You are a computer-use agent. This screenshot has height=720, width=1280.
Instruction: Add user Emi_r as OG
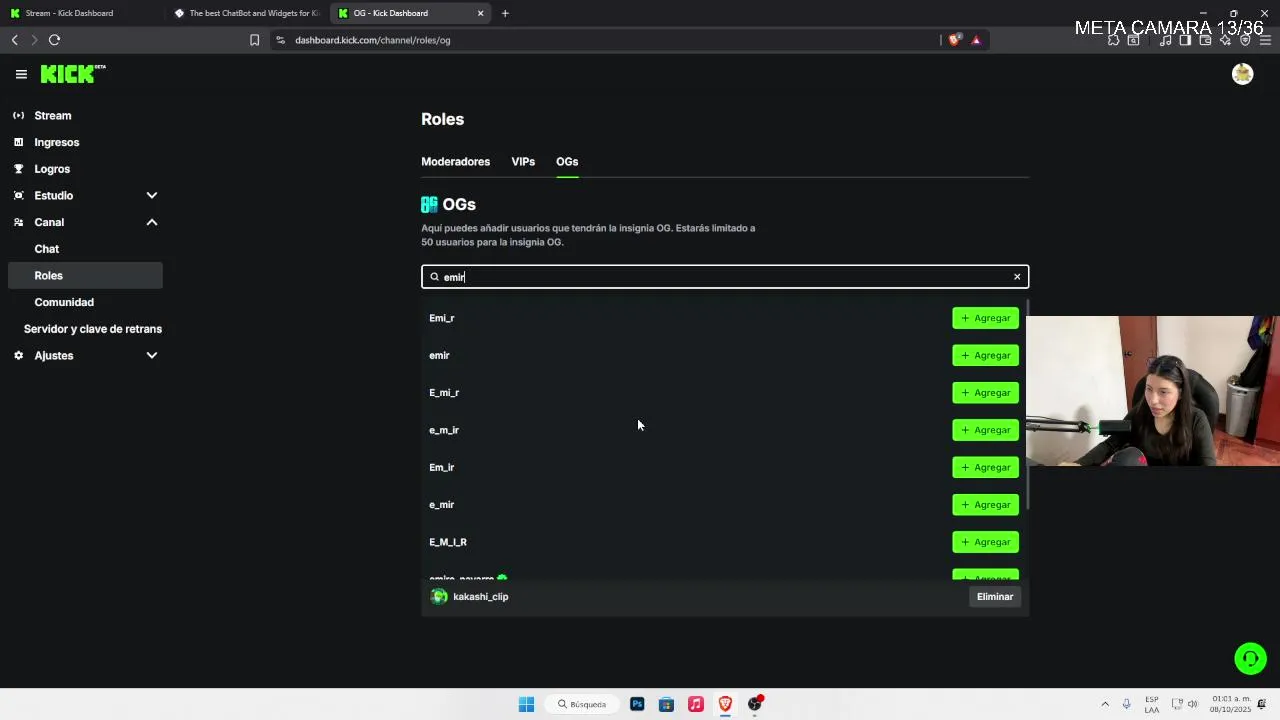pyautogui.click(x=985, y=318)
